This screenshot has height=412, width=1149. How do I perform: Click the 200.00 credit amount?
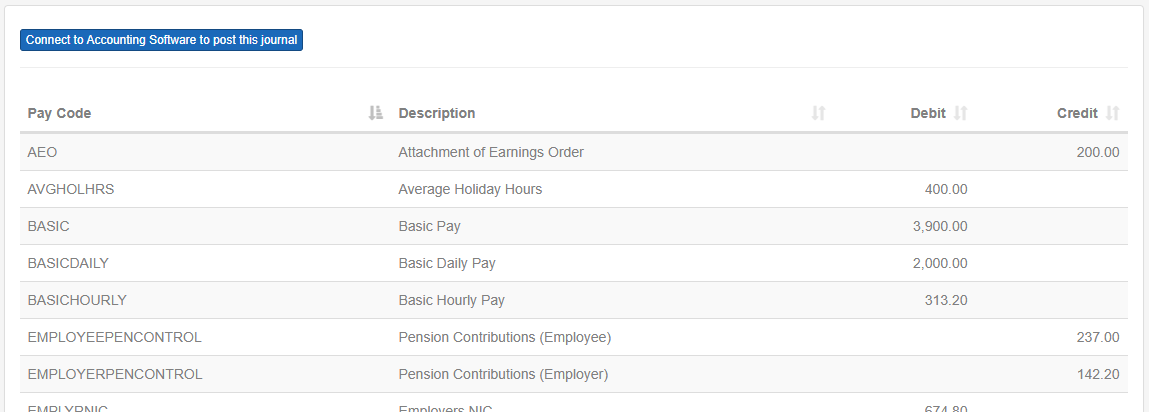1098,152
